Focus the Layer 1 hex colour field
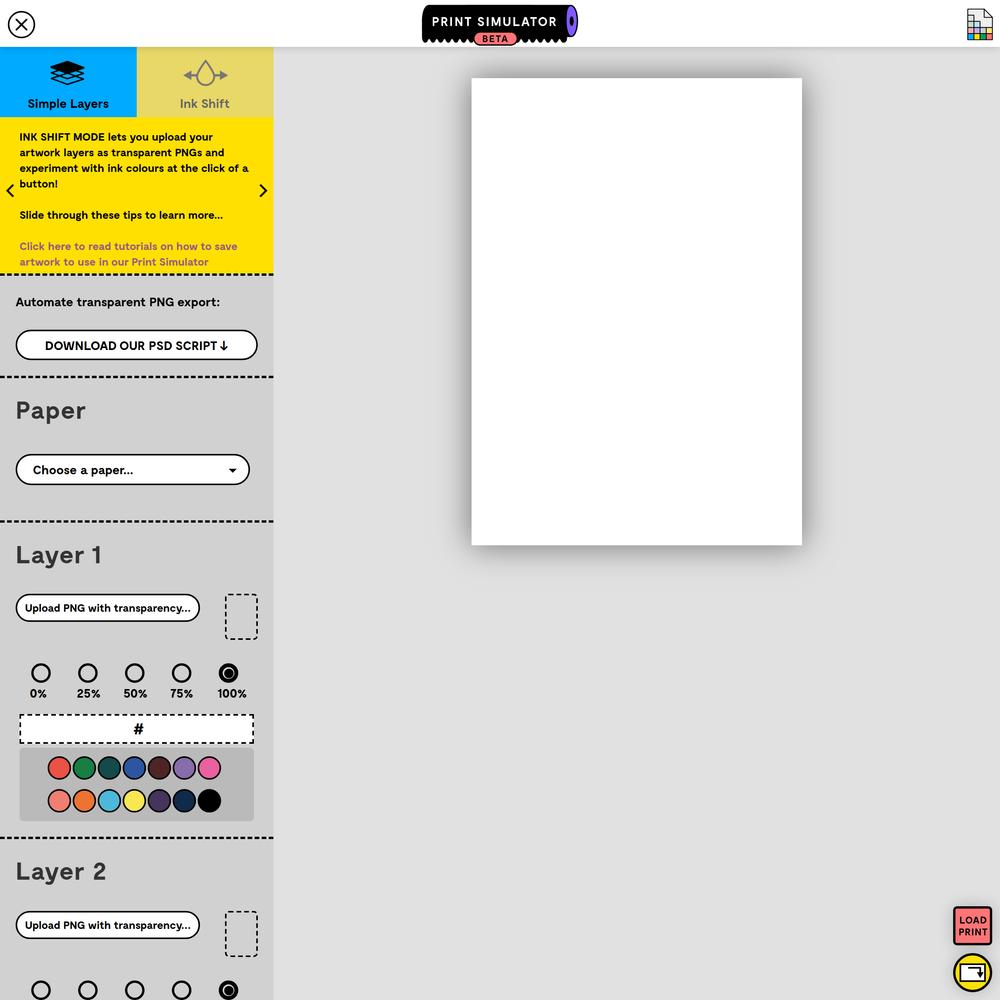The height and width of the screenshot is (1000, 1000). 136,729
